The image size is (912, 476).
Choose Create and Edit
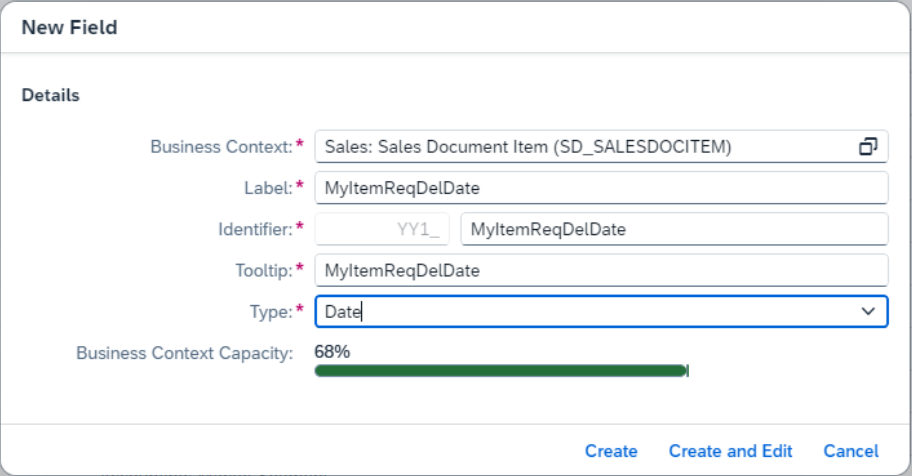(x=731, y=451)
